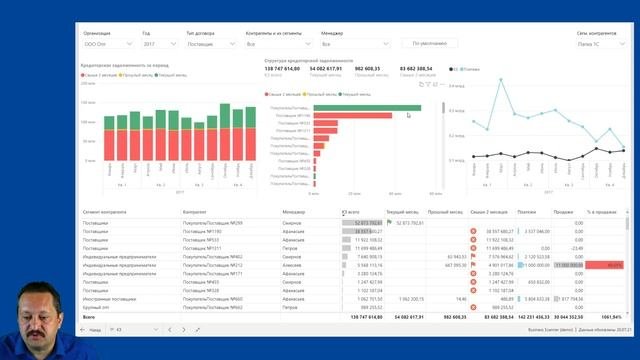Click the Всего totals row label
The width and height of the screenshot is (640, 360).
point(89,317)
